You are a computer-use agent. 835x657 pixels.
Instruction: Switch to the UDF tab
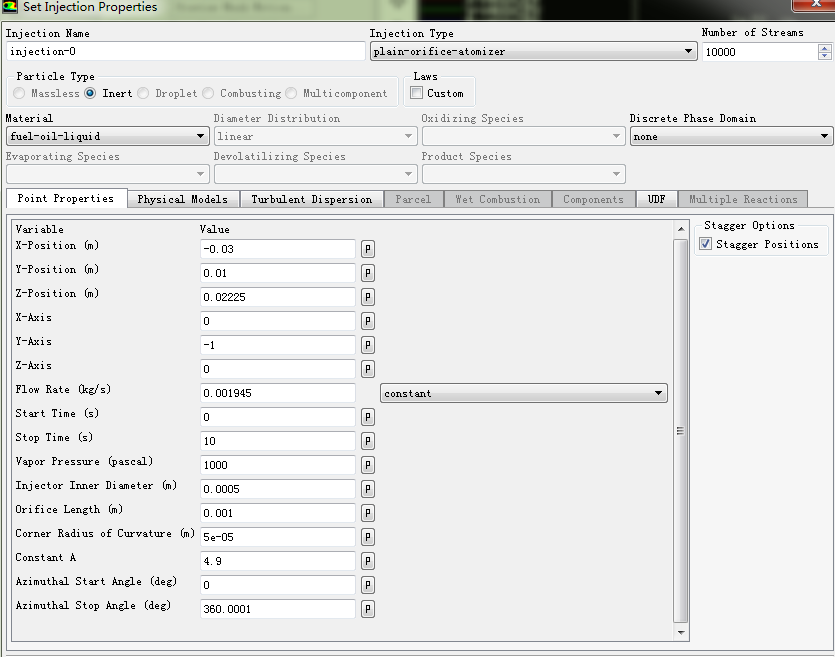point(656,199)
